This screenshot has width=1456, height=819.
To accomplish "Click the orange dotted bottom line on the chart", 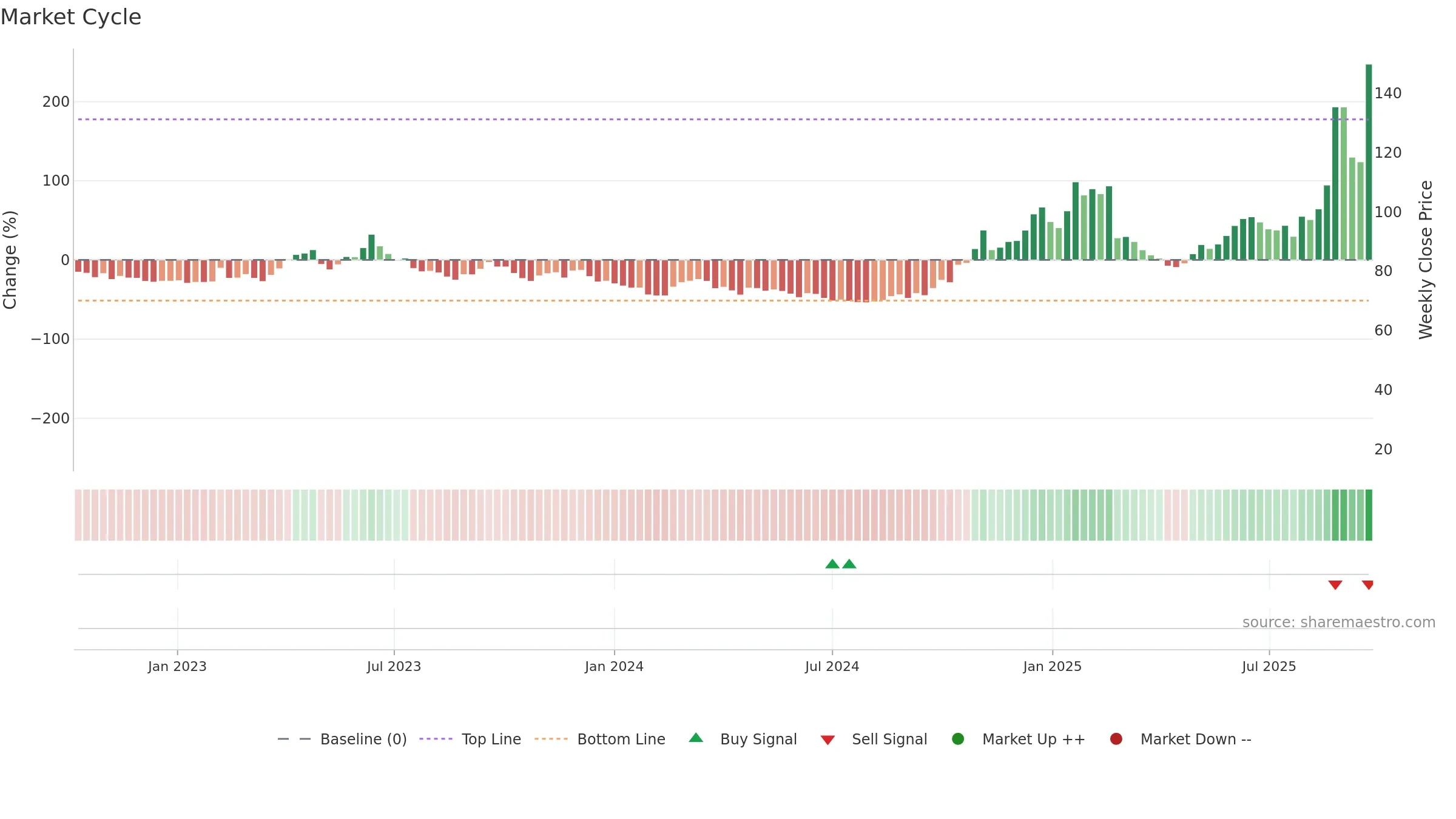I will pyautogui.click(x=723, y=300).
